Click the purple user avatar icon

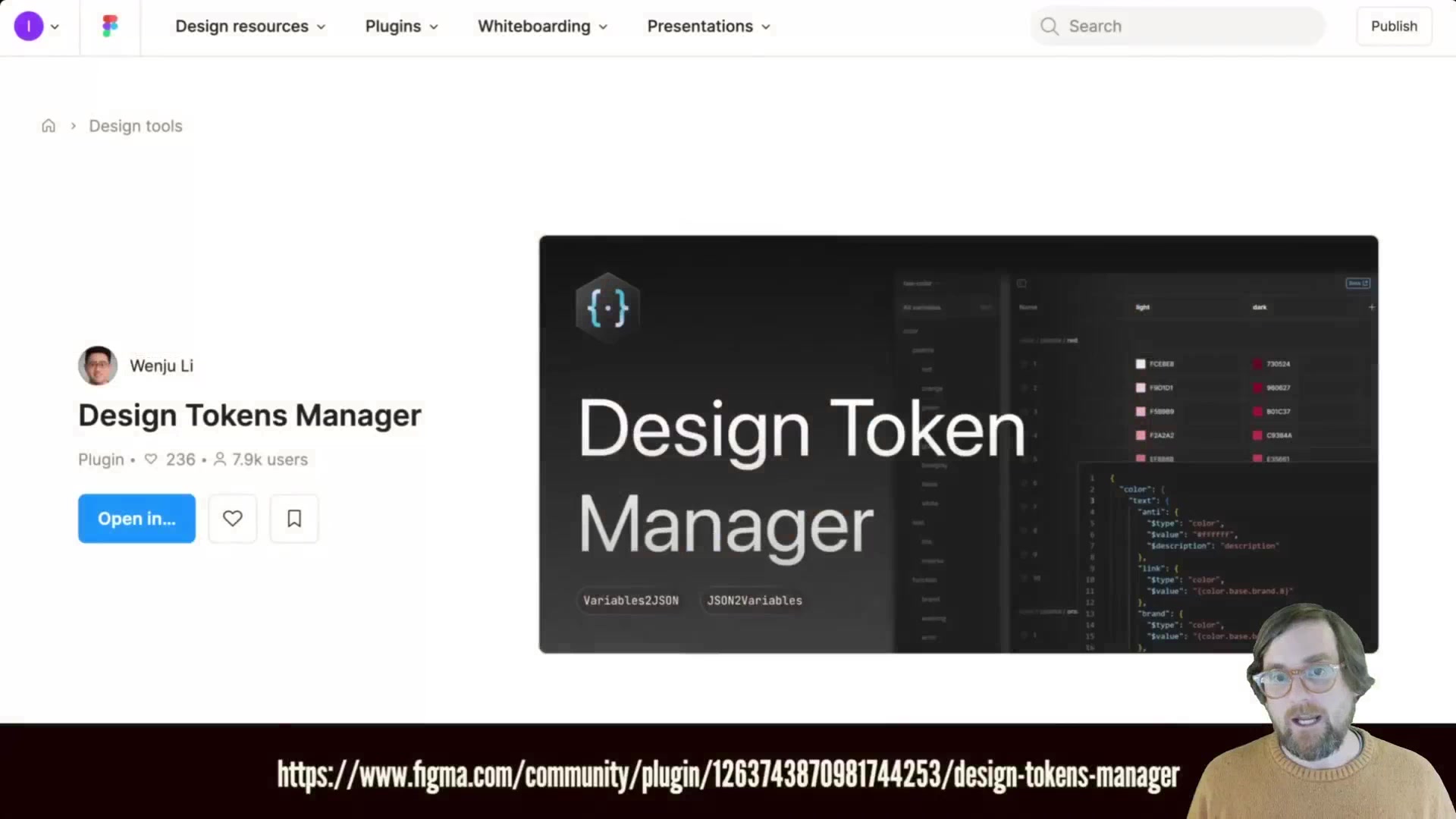click(x=29, y=27)
